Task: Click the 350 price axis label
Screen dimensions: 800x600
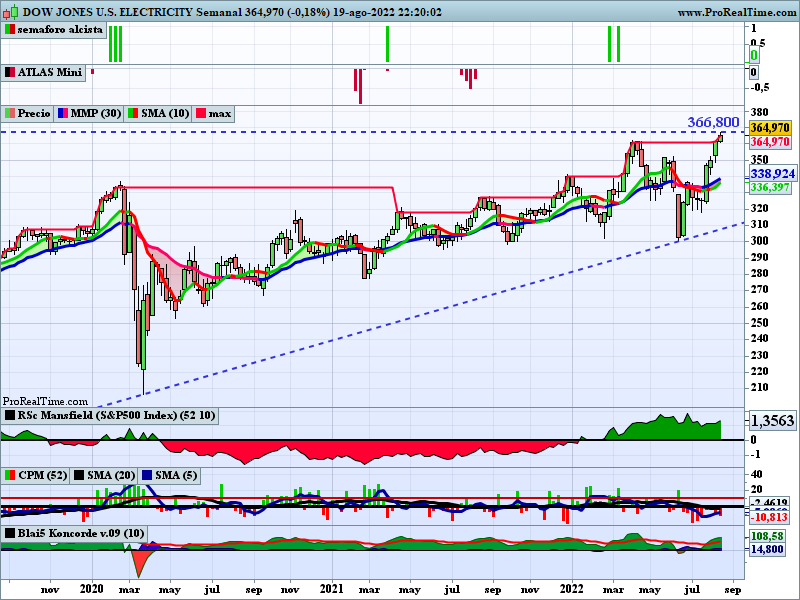Action: tap(760, 159)
